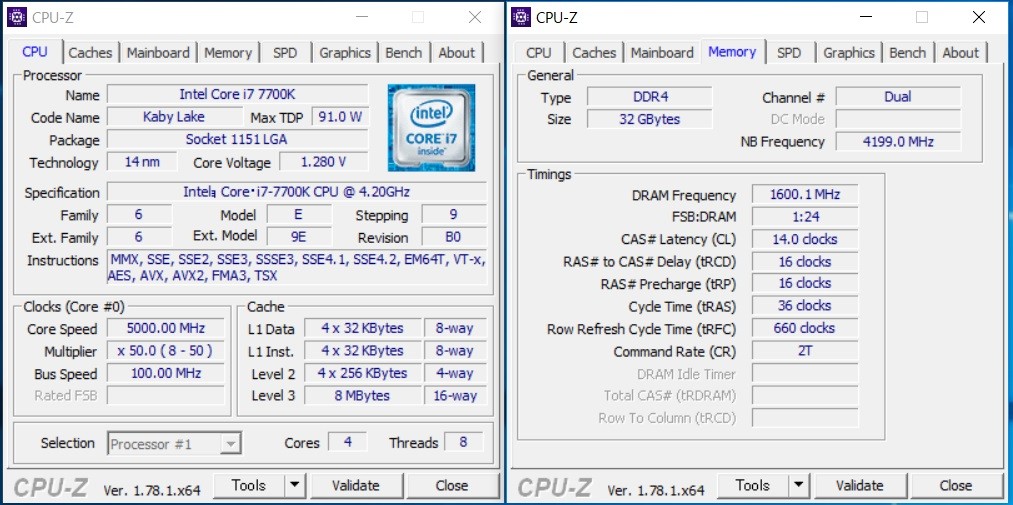Select Memory tab in right CPU-Z window

click(x=732, y=52)
